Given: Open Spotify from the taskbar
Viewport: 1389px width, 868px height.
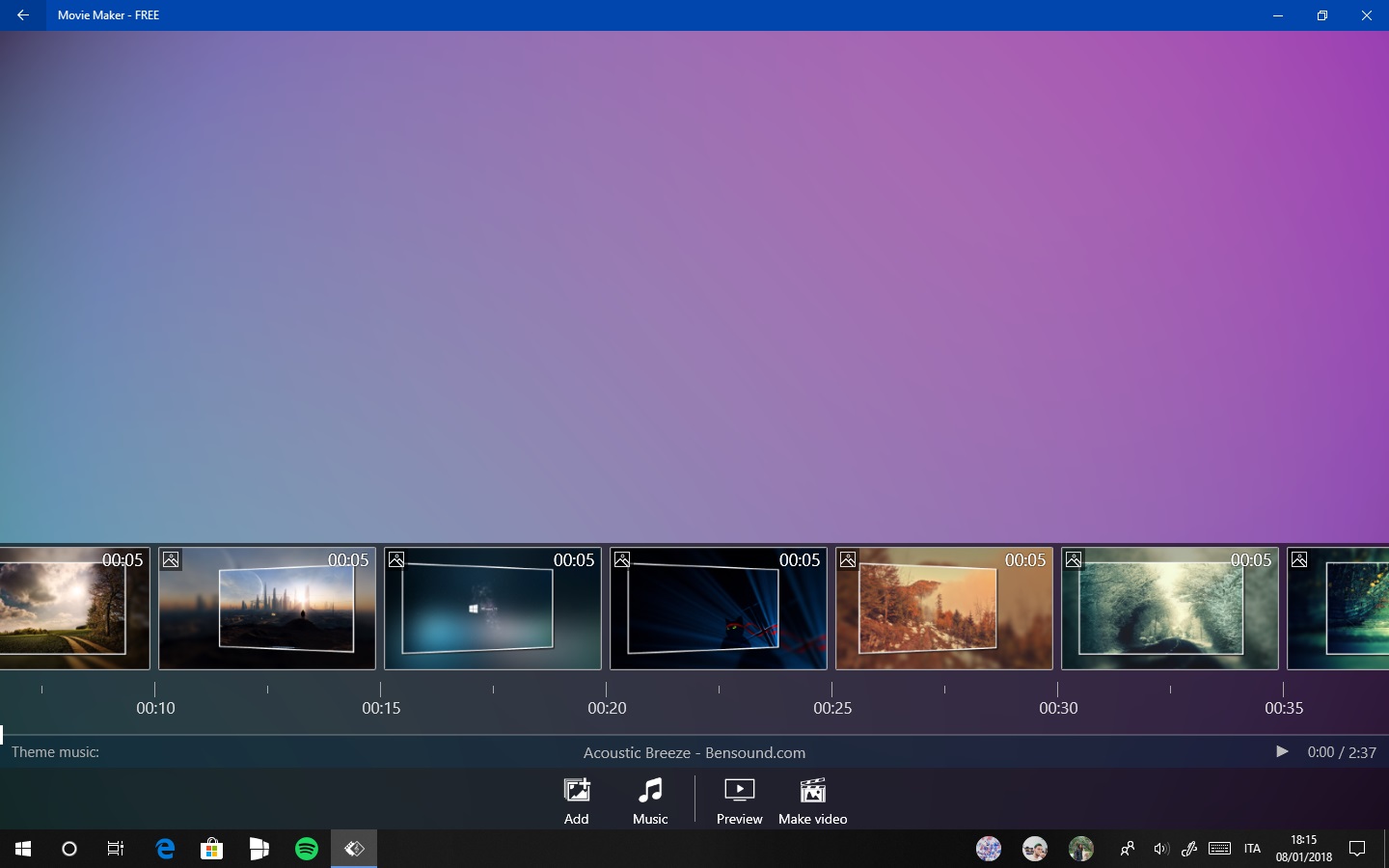Looking at the screenshot, I should 307,849.
